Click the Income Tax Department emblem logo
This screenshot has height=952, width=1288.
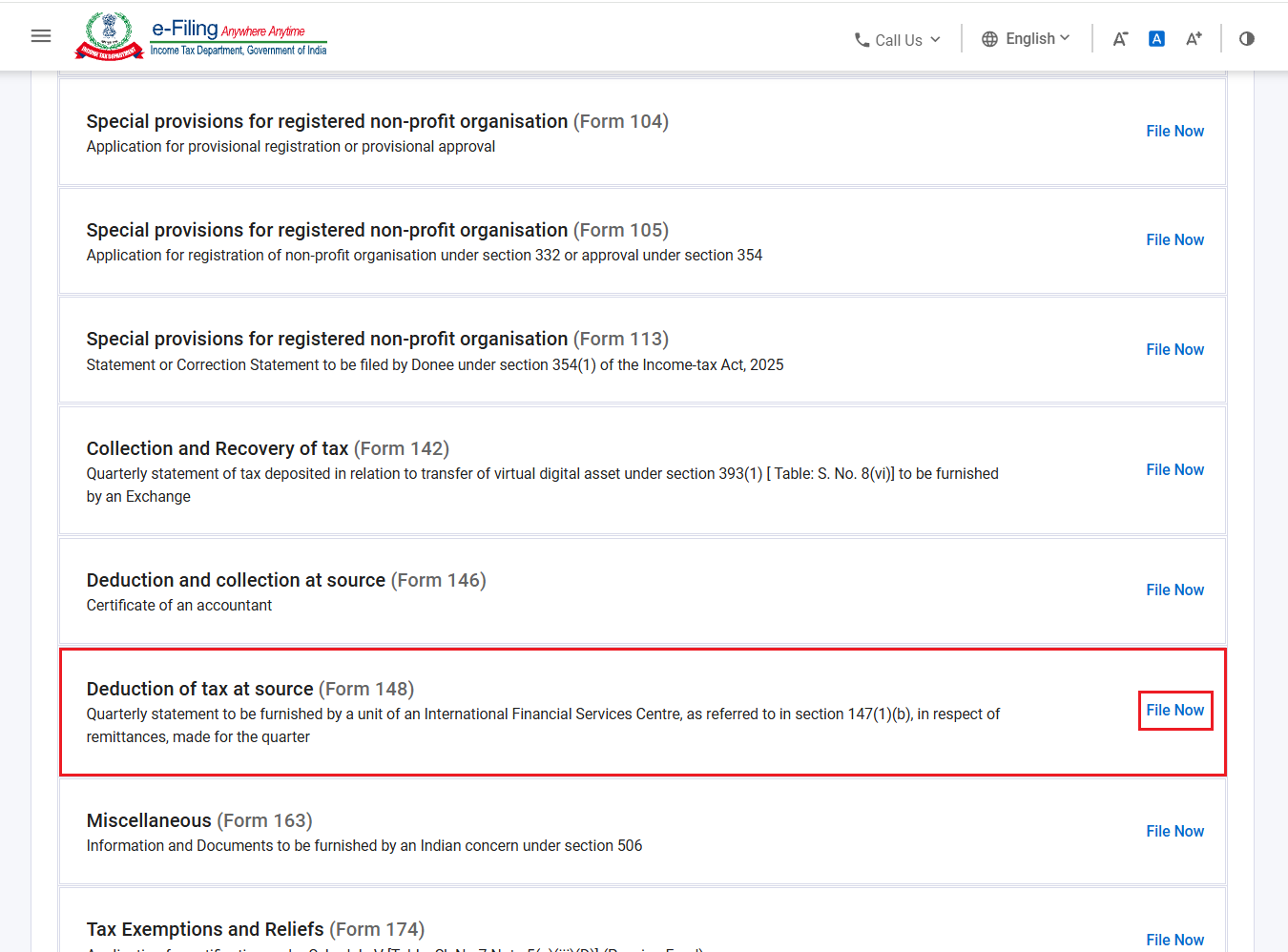[x=109, y=36]
